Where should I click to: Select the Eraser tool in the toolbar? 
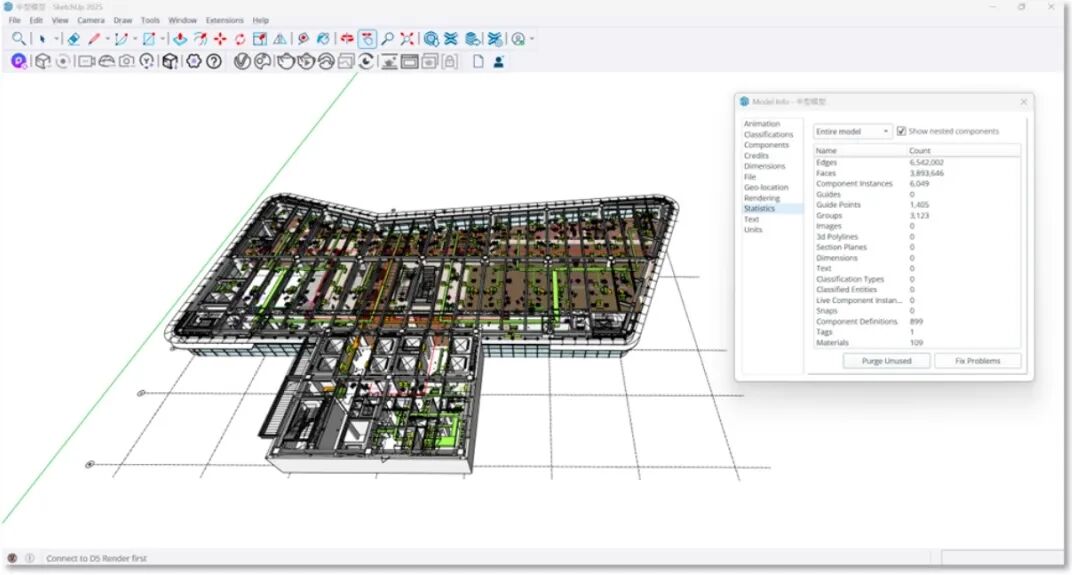point(73,39)
